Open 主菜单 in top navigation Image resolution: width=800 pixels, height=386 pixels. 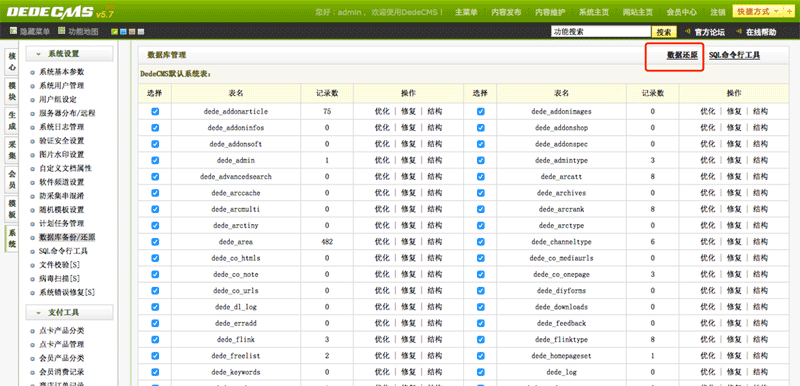tap(466, 12)
